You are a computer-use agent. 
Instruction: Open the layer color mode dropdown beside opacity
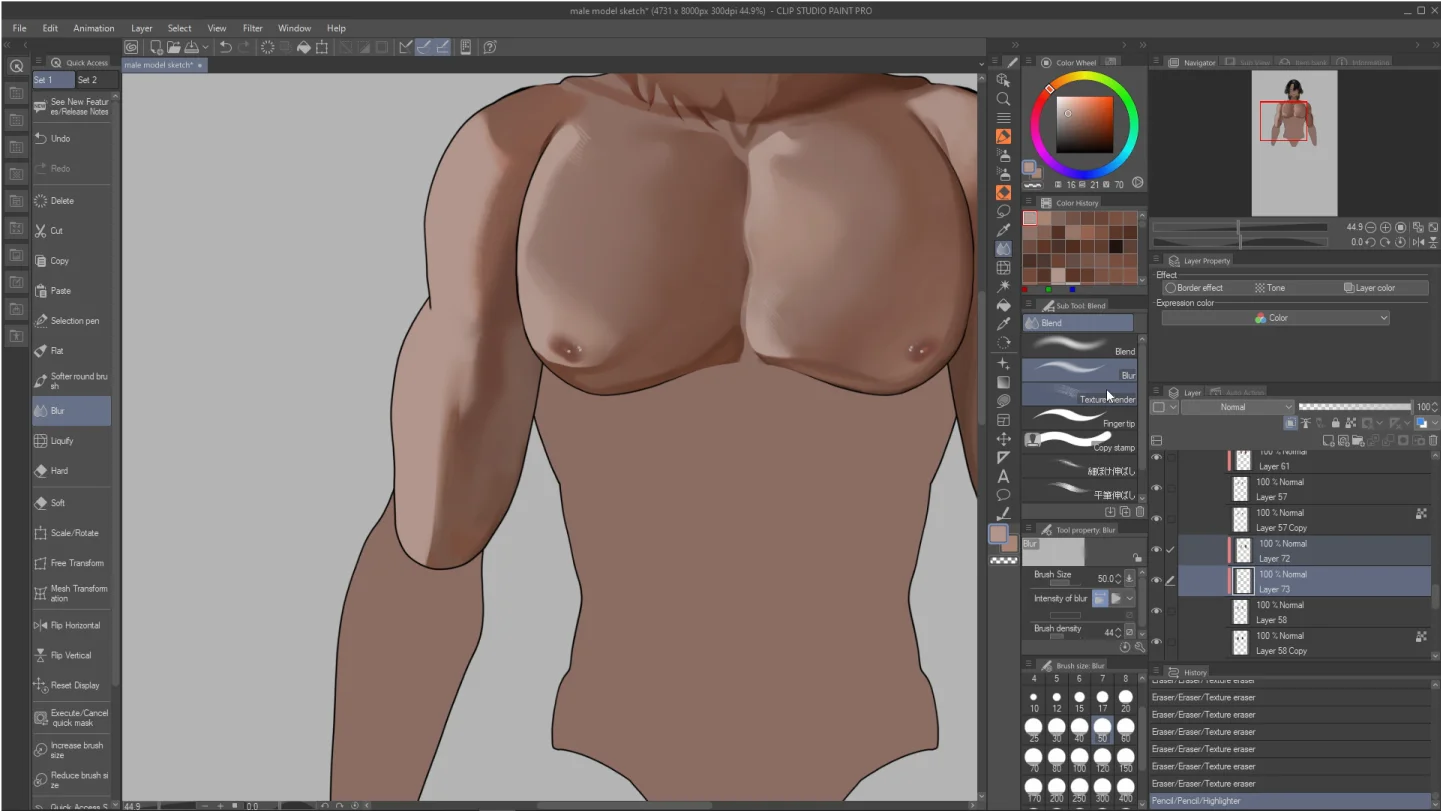(x=1428, y=423)
